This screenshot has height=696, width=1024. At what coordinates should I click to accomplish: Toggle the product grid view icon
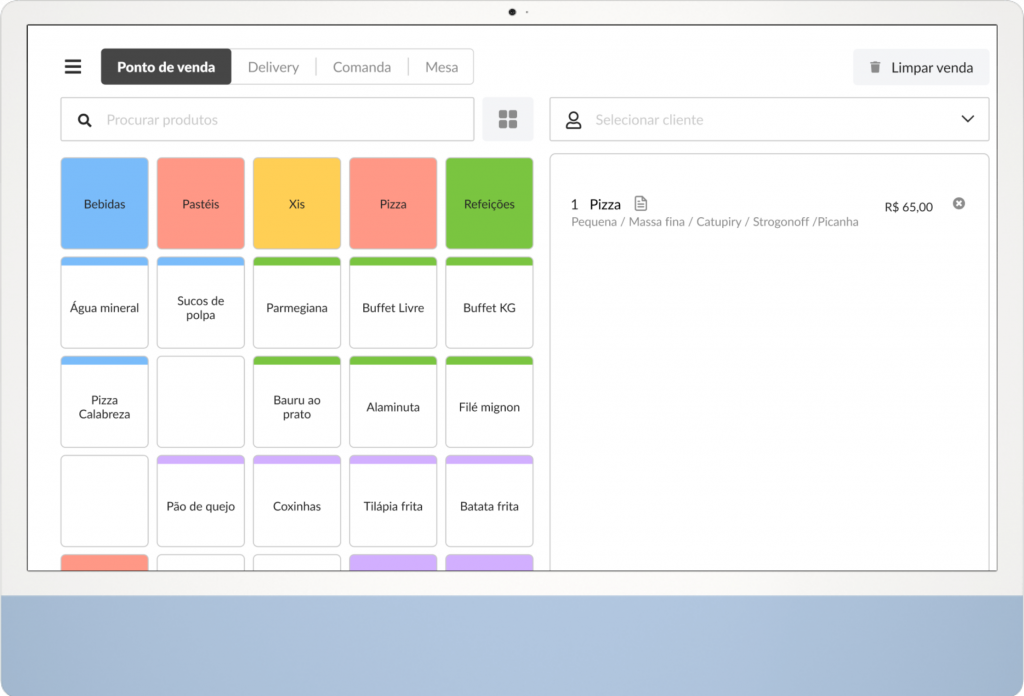click(x=508, y=120)
